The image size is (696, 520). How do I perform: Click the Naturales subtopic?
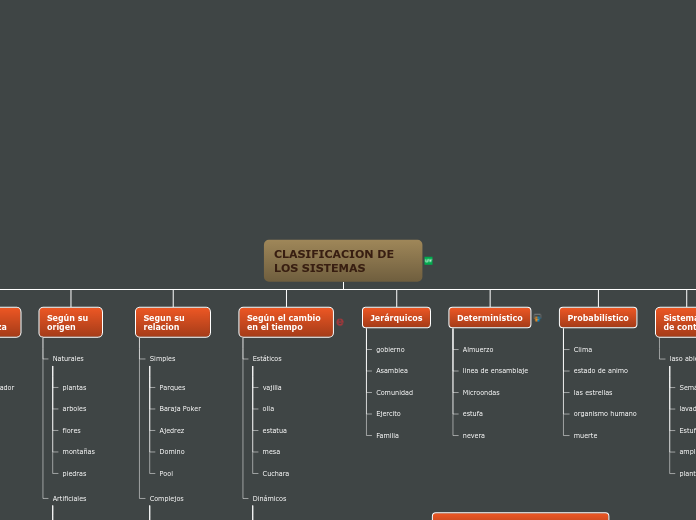point(68,358)
